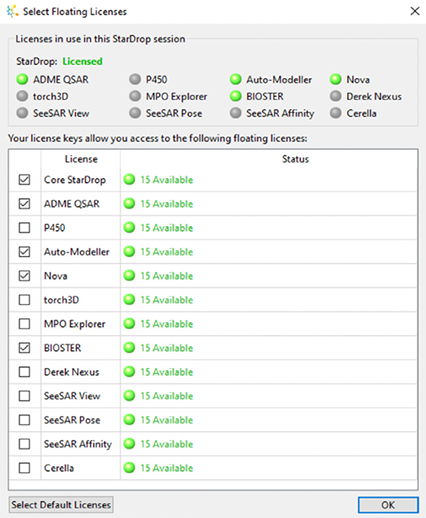
Task: Uncheck the Auto-Modeller license checkbox
Action: (x=24, y=252)
